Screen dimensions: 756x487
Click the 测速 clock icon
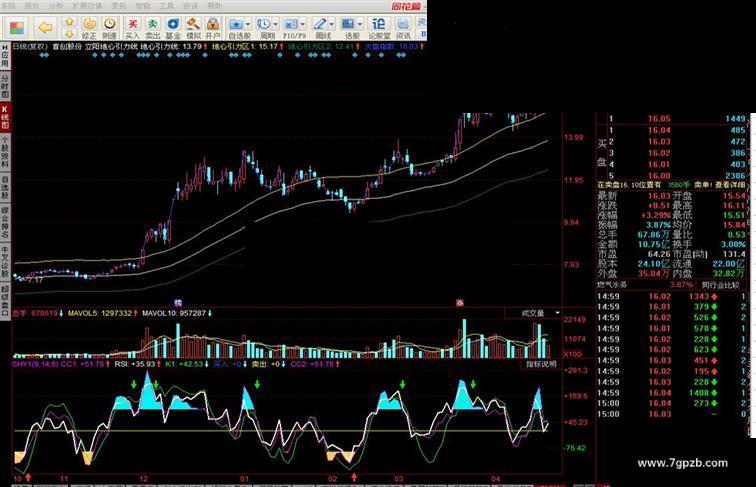(x=109, y=28)
